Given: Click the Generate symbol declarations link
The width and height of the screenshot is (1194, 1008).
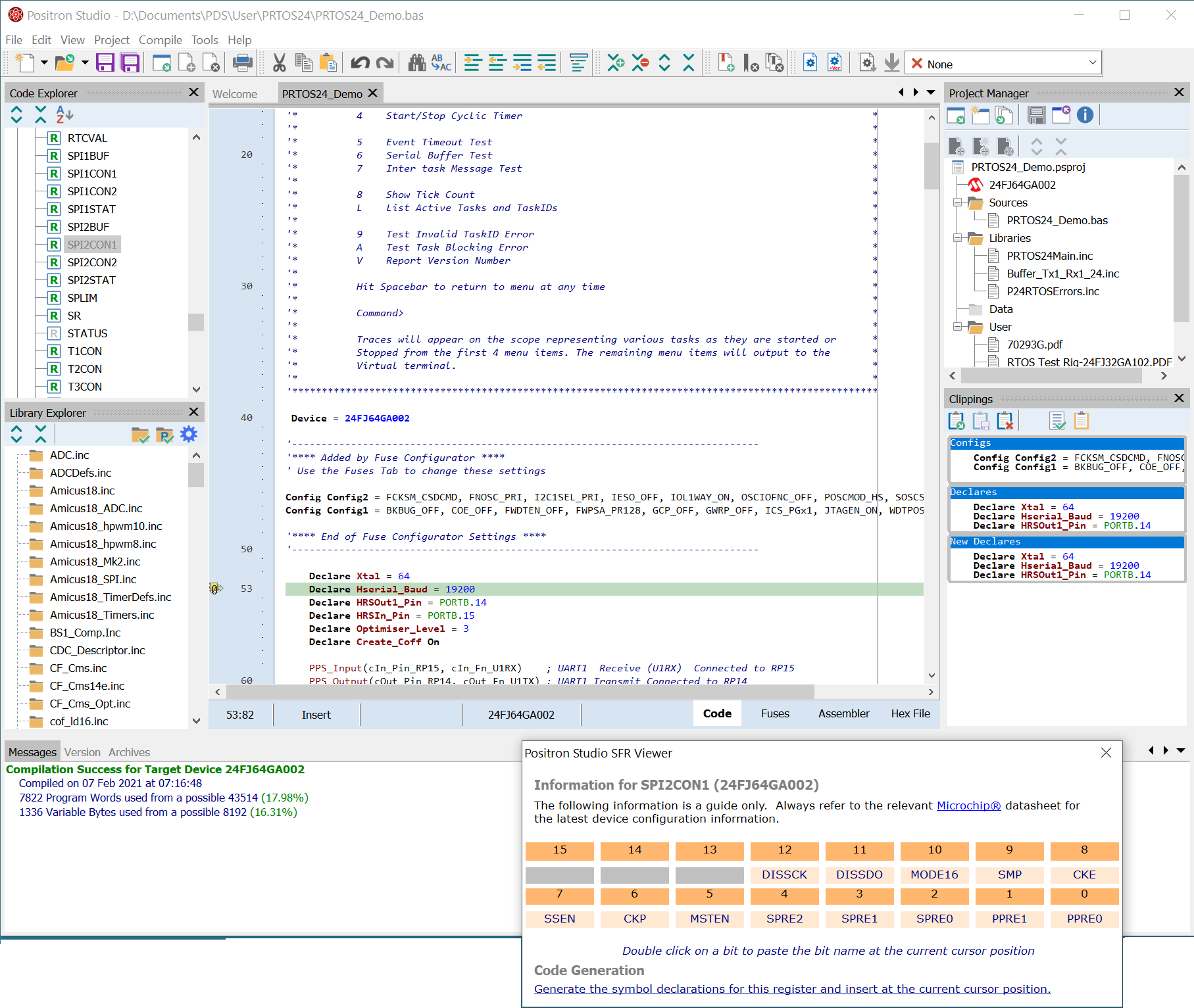Looking at the screenshot, I should click(x=792, y=989).
